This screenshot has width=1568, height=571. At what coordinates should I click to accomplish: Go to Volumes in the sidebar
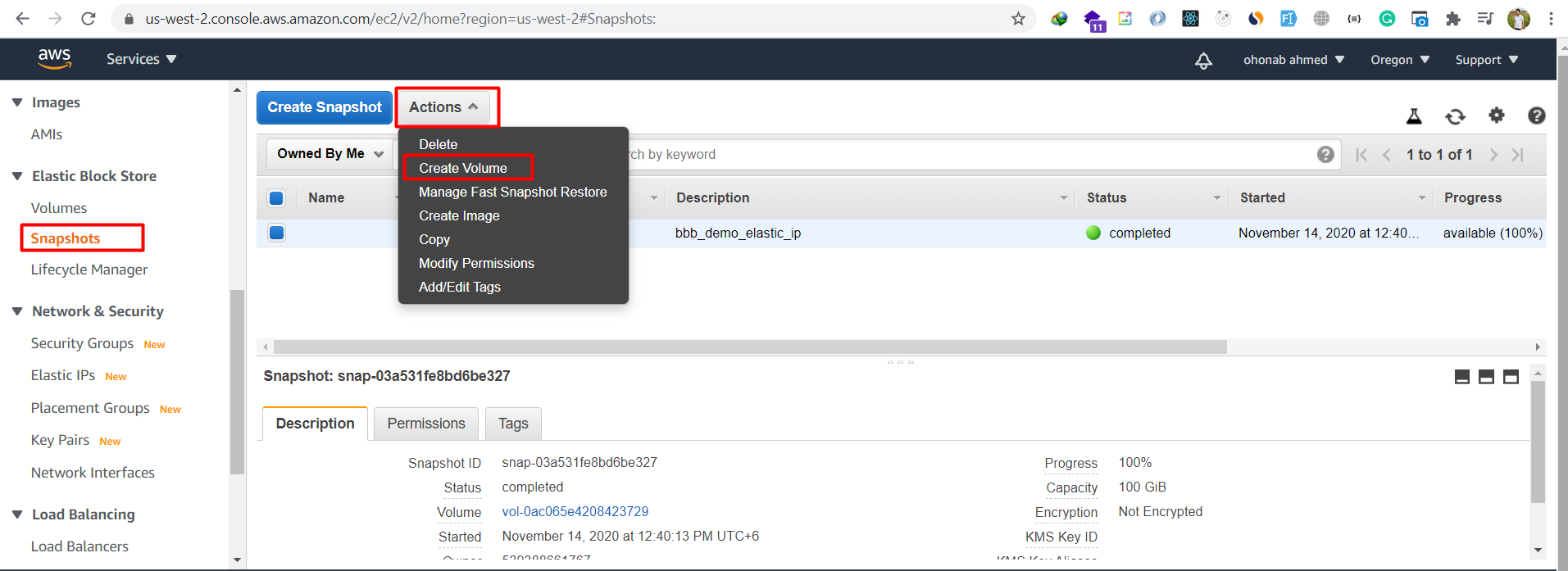pyautogui.click(x=59, y=208)
